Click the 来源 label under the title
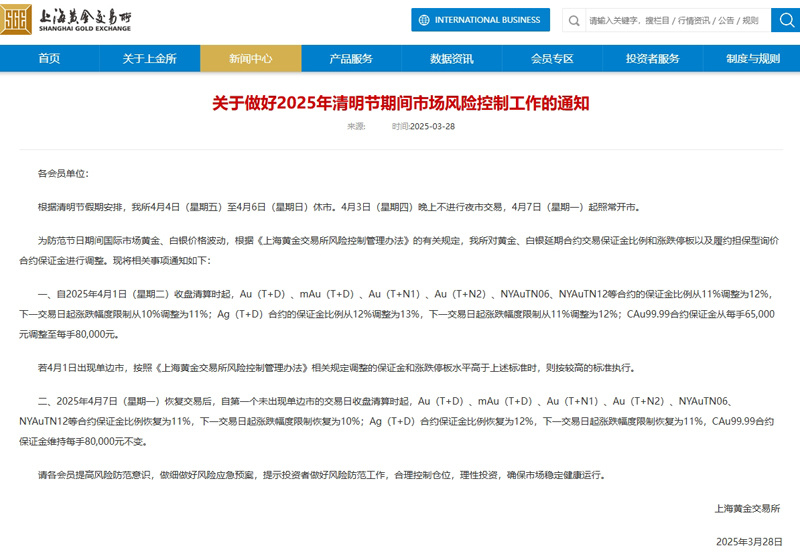The height and width of the screenshot is (560, 800). pos(356,126)
